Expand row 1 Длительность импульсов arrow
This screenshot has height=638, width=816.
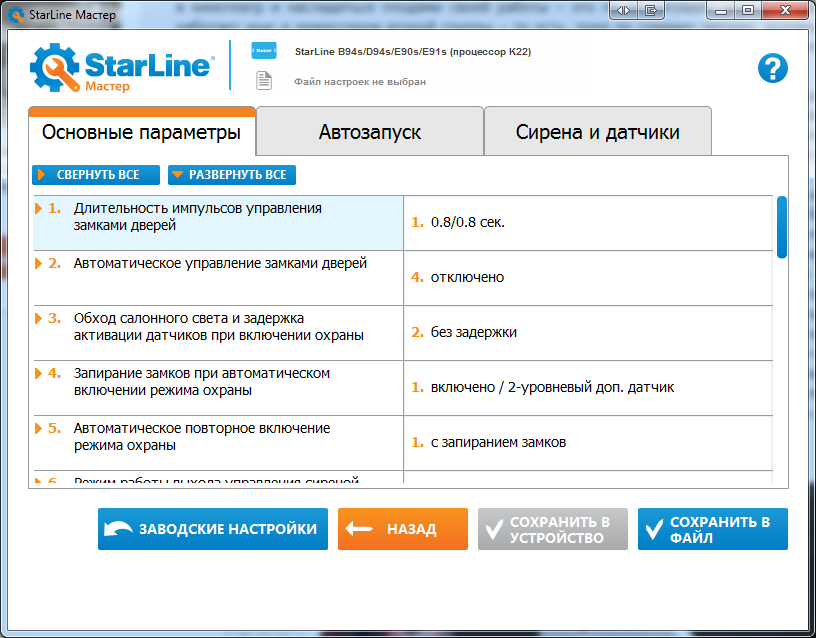tap(39, 209)
